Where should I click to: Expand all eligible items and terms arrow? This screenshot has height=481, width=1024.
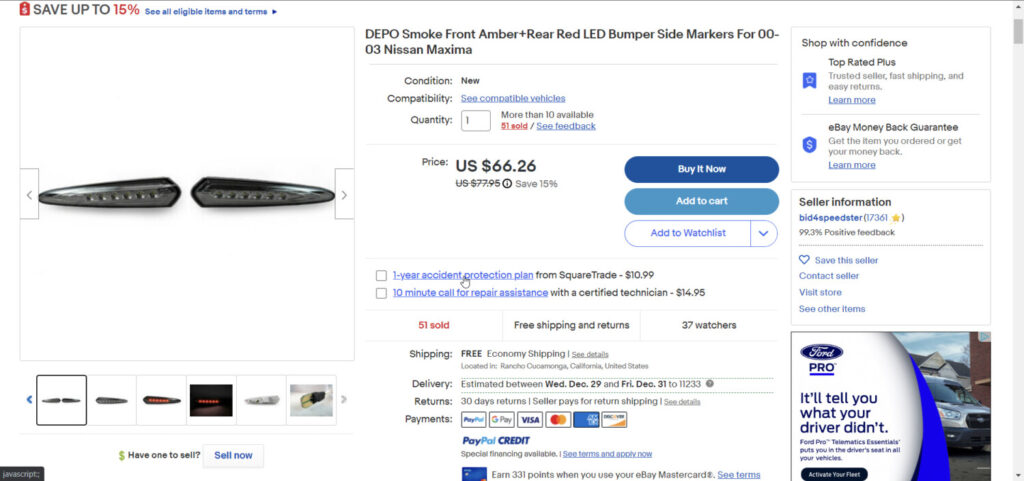[274, 12]
